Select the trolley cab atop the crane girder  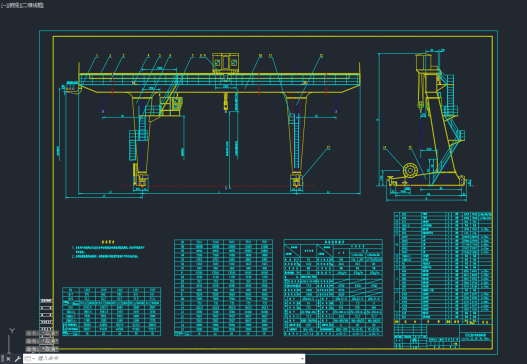click(226, 63)
